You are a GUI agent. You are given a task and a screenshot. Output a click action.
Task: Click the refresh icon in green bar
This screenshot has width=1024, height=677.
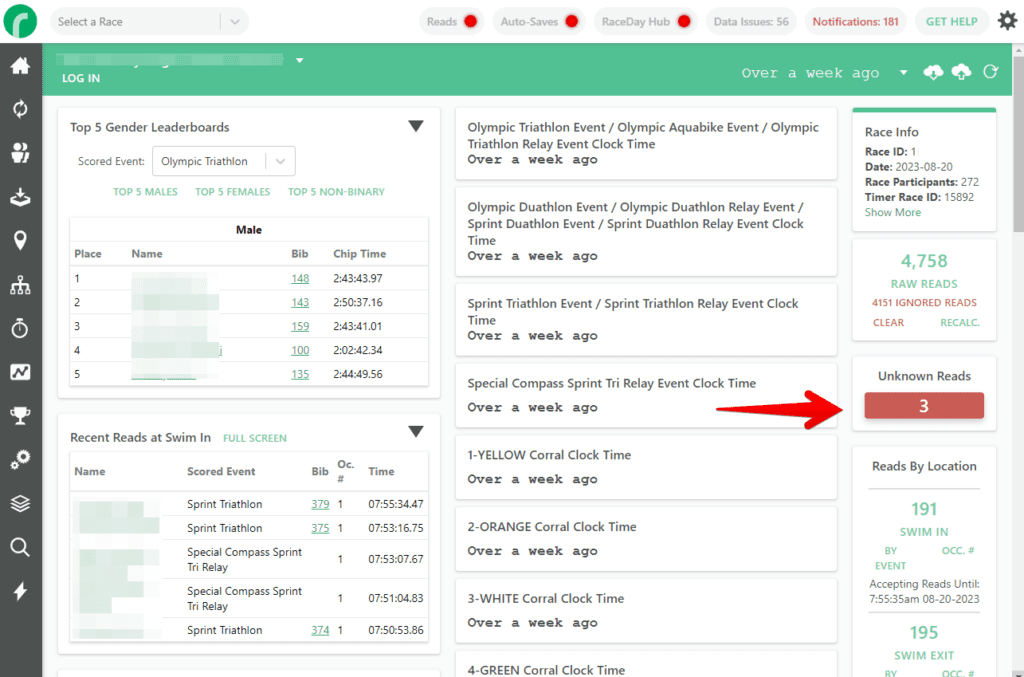pos(991,72)
